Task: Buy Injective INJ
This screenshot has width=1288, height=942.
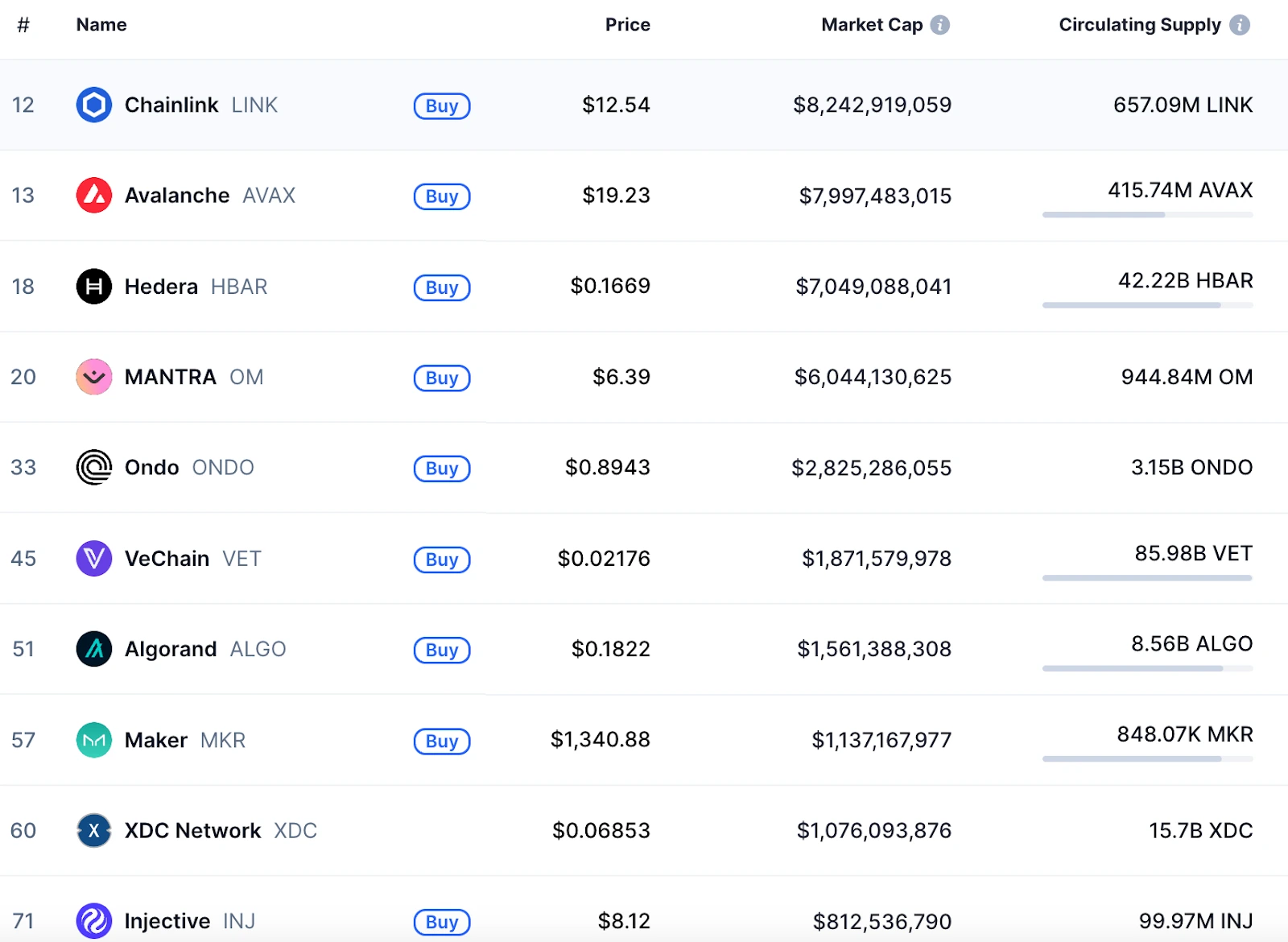Action: [x=442, y=922]
